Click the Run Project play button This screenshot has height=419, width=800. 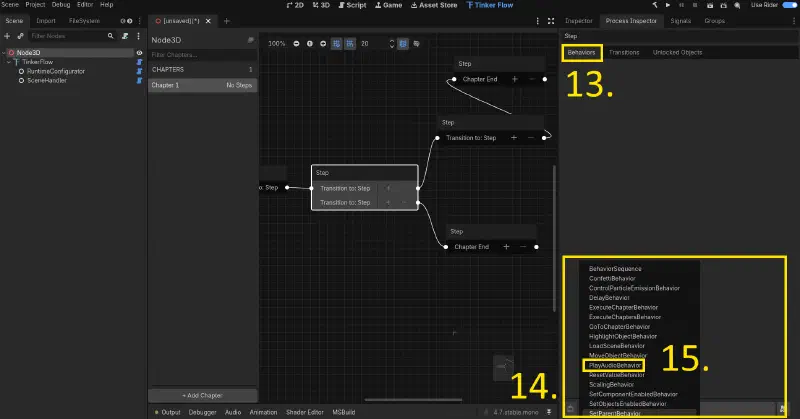click(668, 5)
